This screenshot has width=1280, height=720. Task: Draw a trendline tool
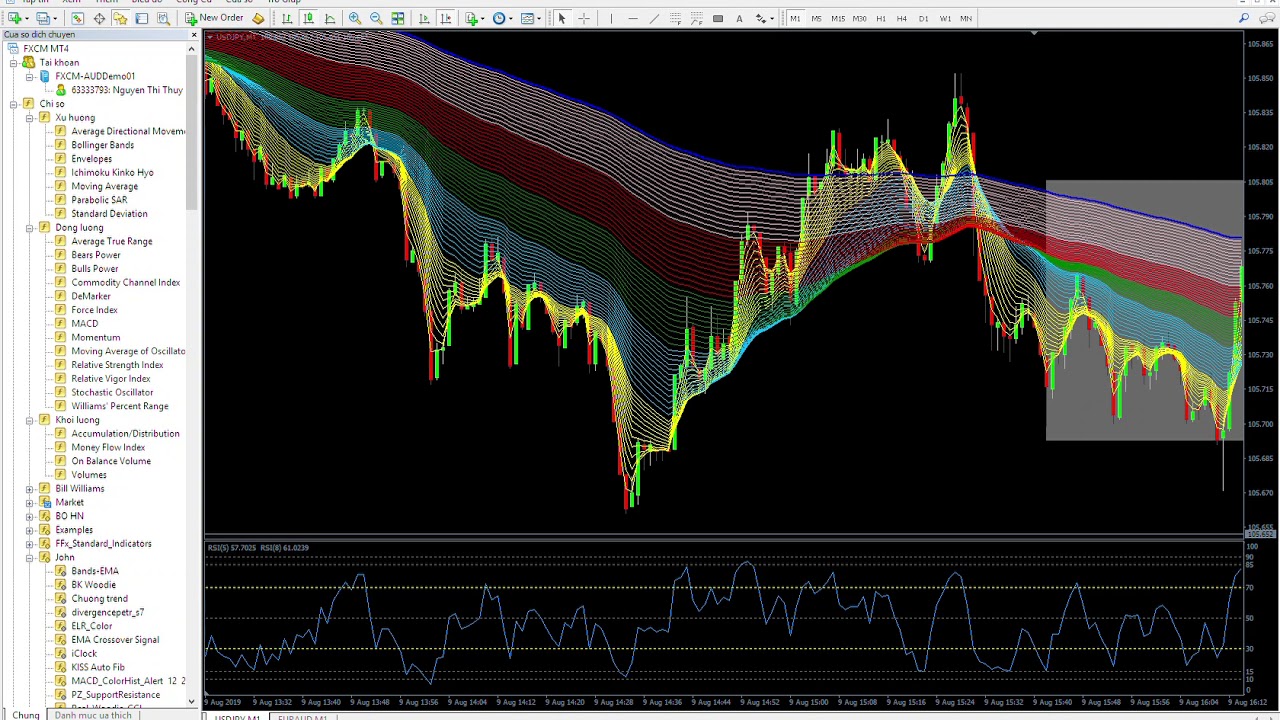pyautogui.click(x=654, y=18)
